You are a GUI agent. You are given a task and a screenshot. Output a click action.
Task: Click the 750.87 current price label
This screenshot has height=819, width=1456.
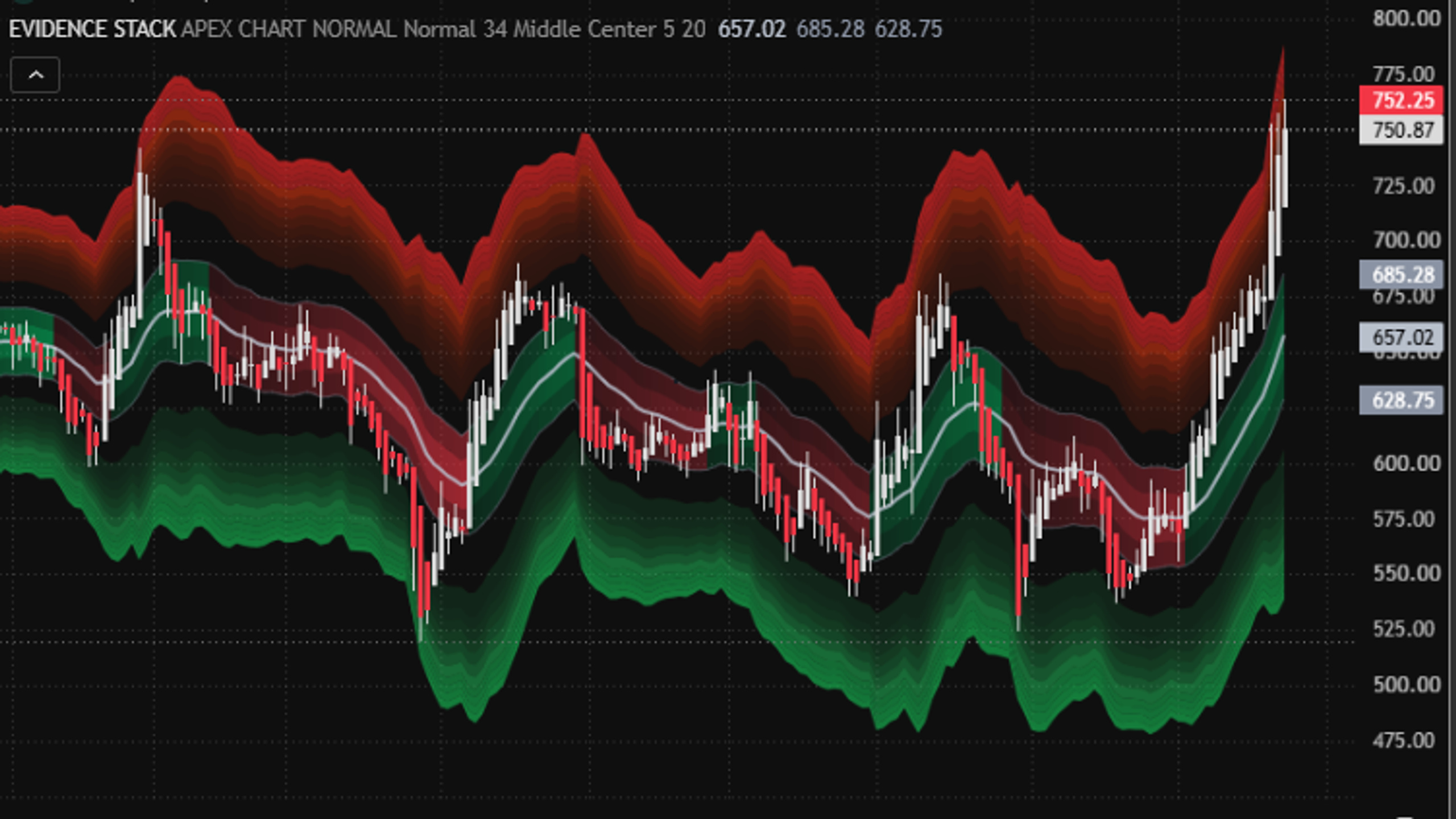[1401, 130]
